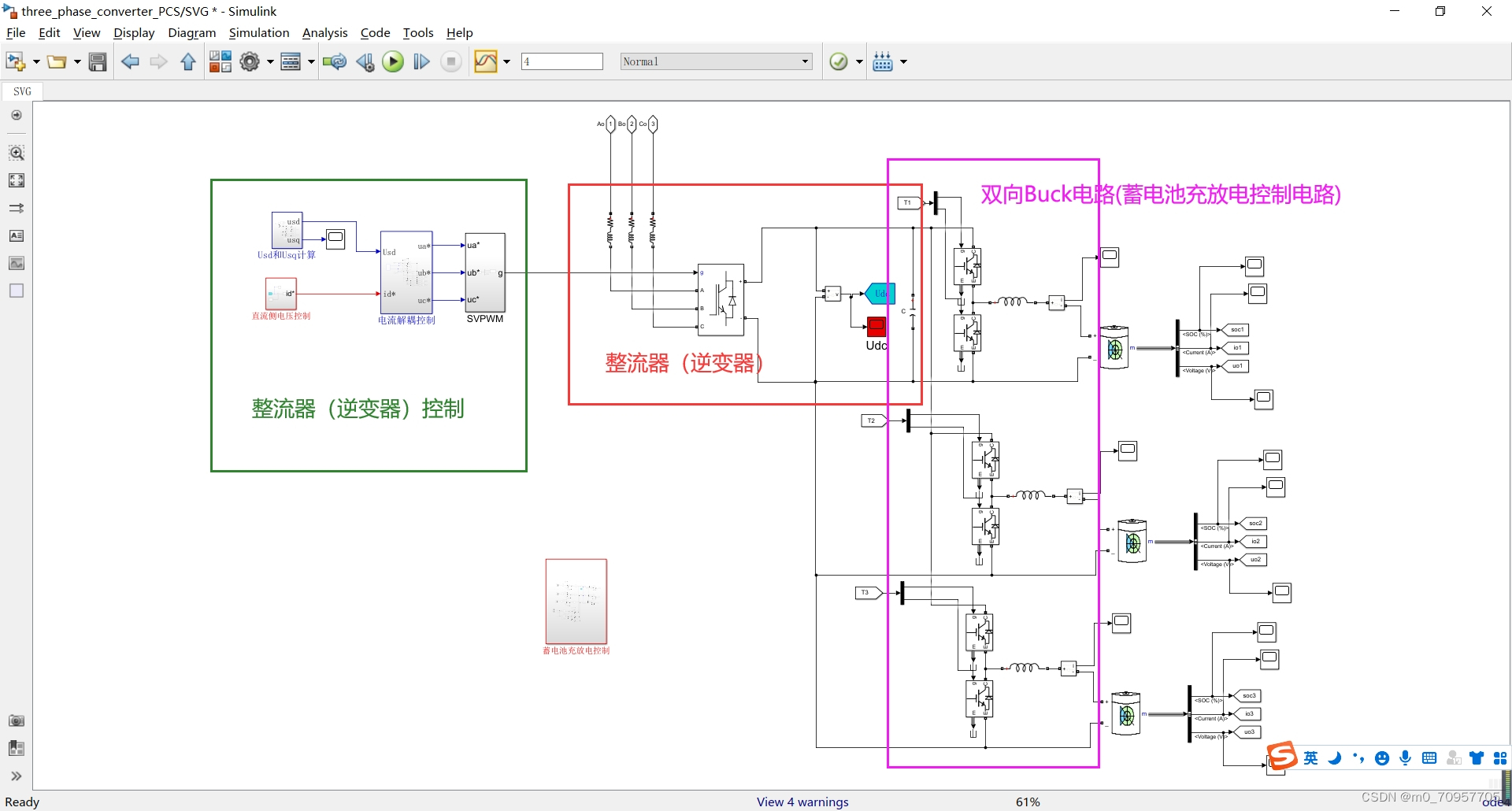Click the View 4 warnings link
1512x811 pixels.
tap(802, 802)
